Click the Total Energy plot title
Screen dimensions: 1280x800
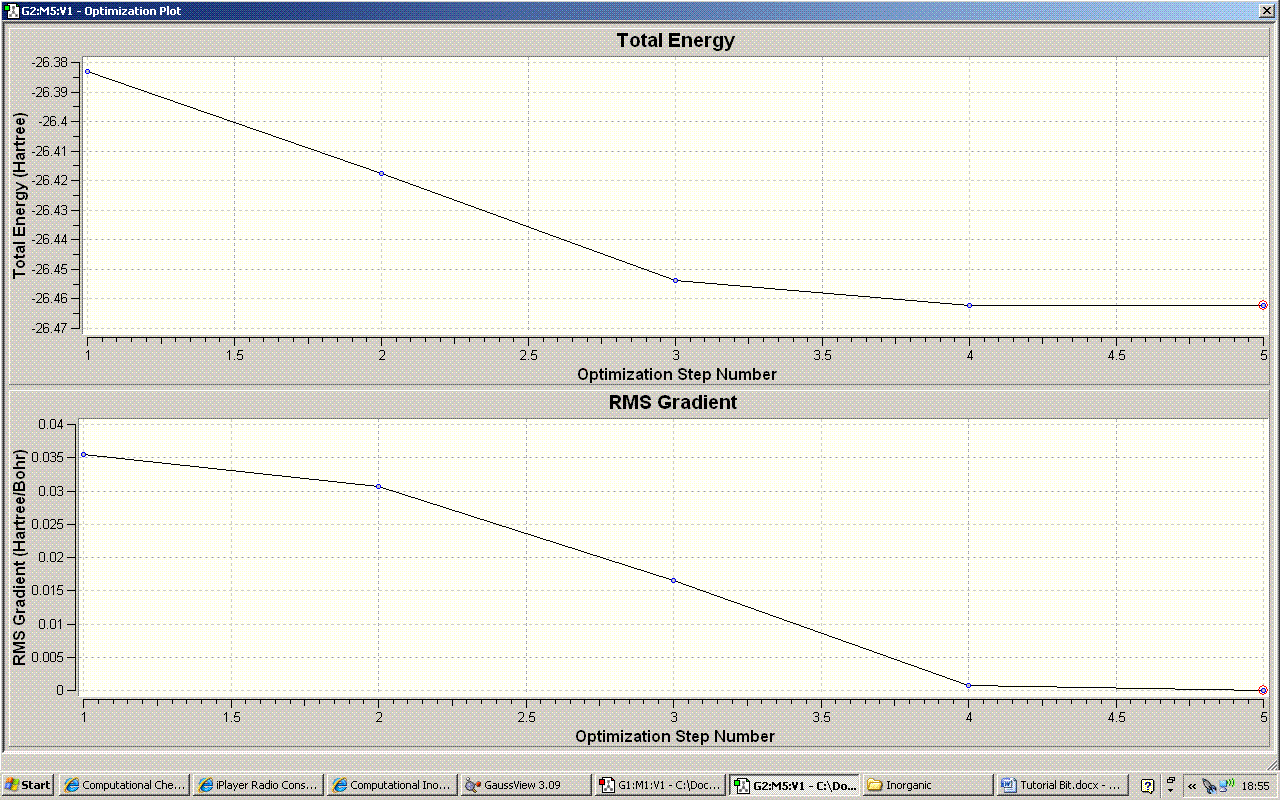click(x=676, y=41)
